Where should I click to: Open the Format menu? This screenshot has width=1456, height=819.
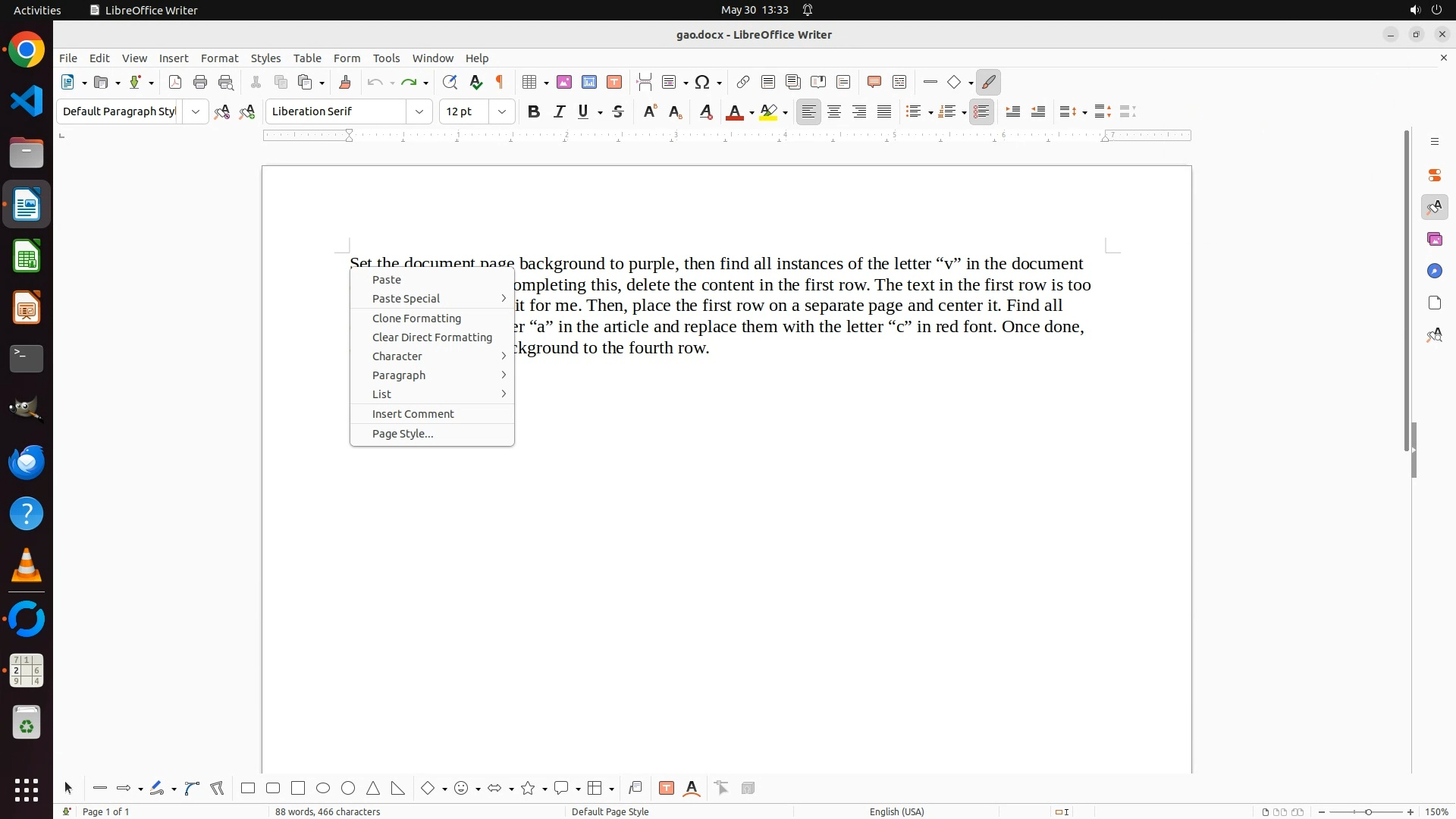click(219, 58)
